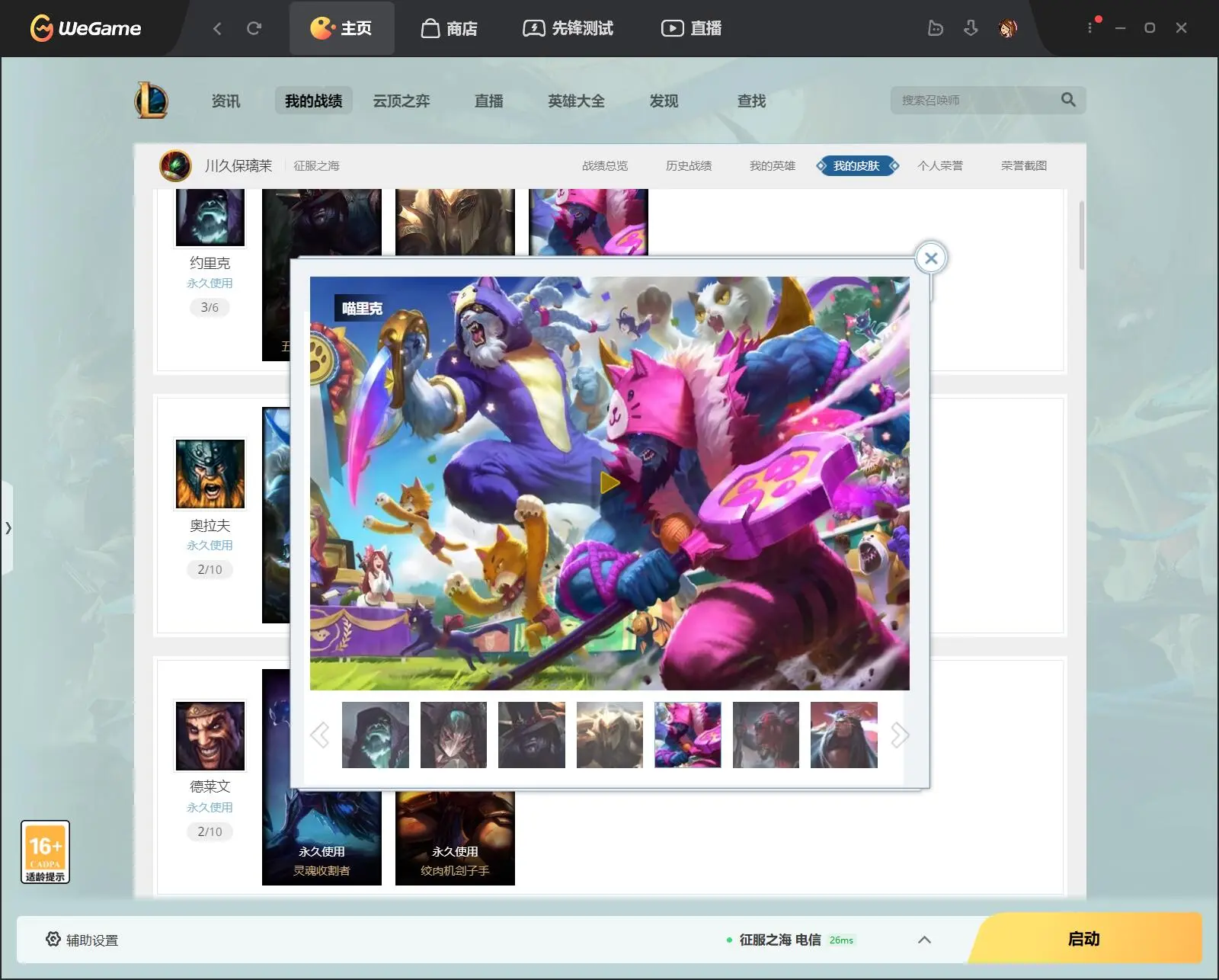Open the three-dot more menu
This screenshot has height=980, width=1219.
coord(1090,27)
